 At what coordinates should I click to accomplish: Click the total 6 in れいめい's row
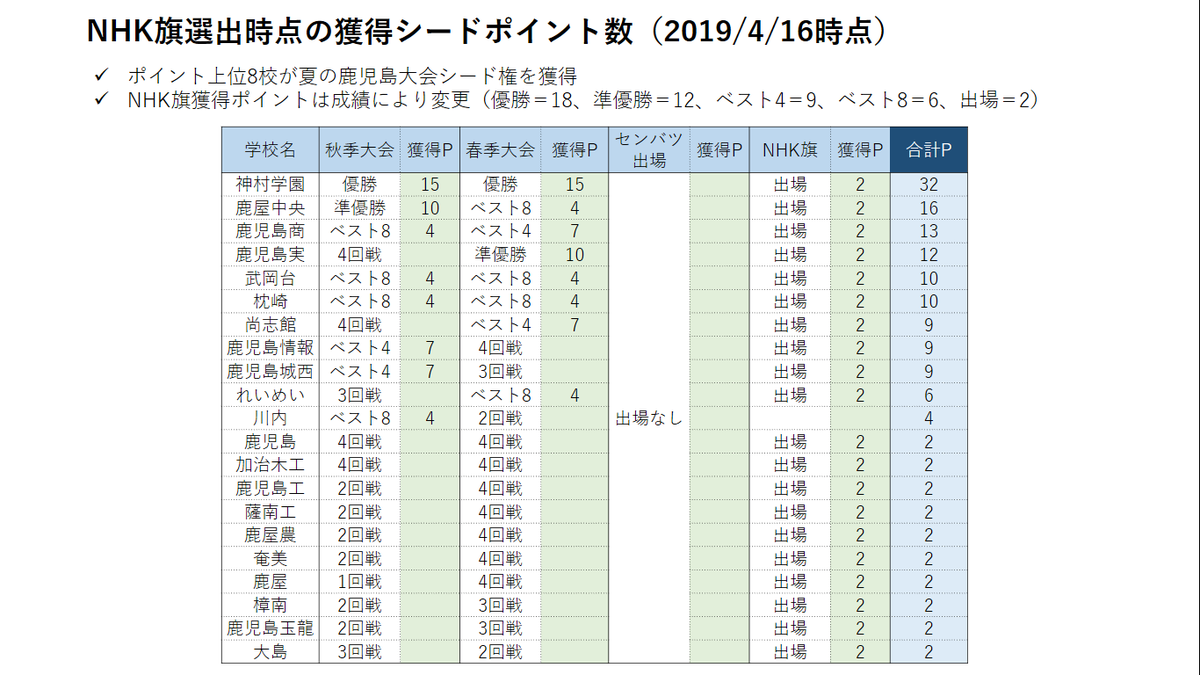929,395
